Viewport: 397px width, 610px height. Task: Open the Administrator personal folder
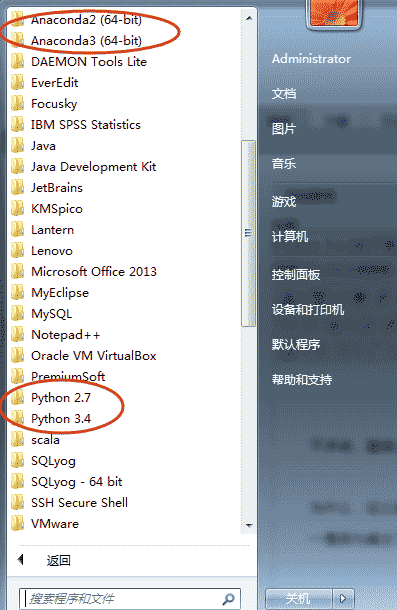[311, 59]
